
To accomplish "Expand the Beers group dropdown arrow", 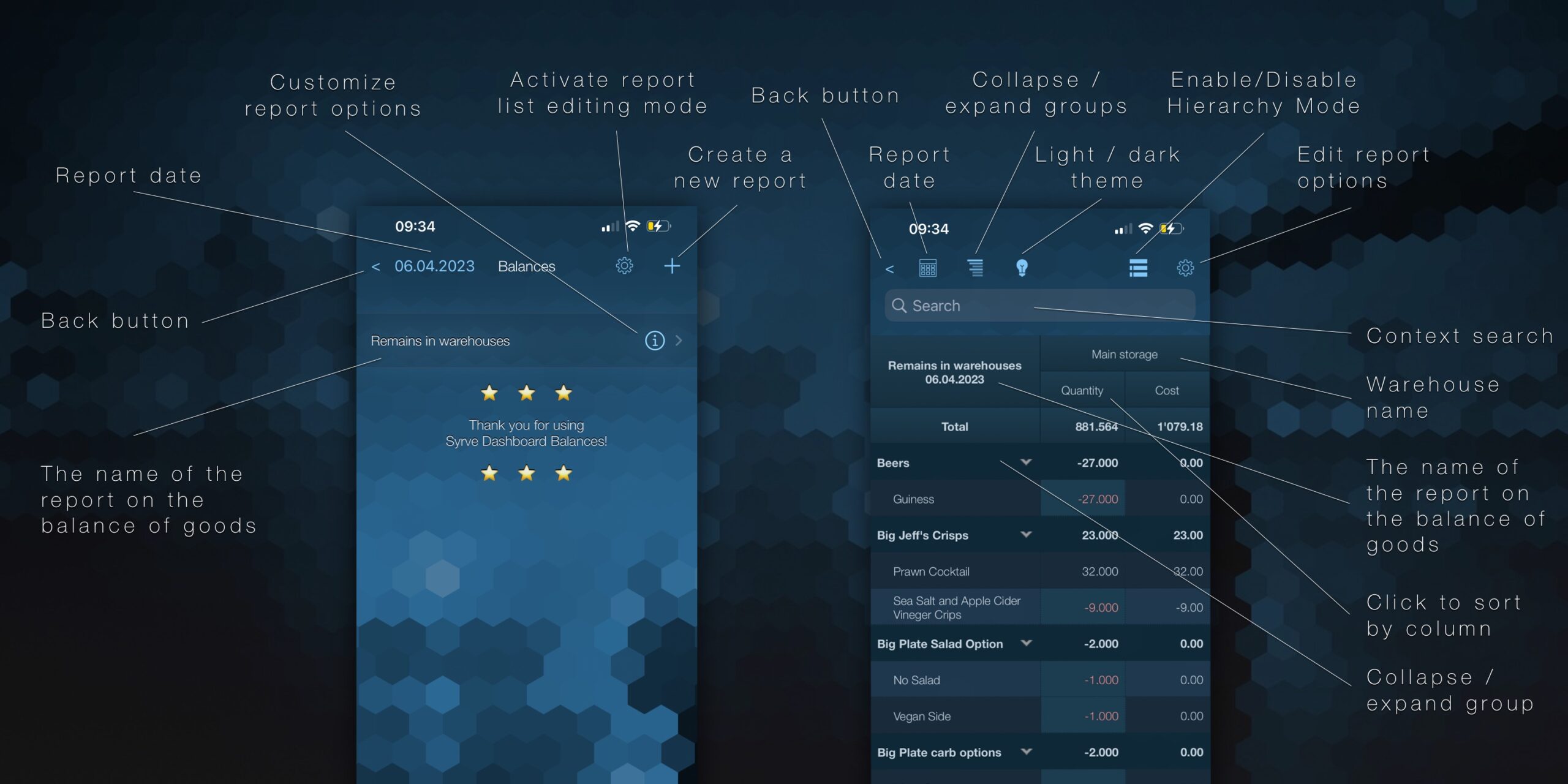I will click(1028, 461).
